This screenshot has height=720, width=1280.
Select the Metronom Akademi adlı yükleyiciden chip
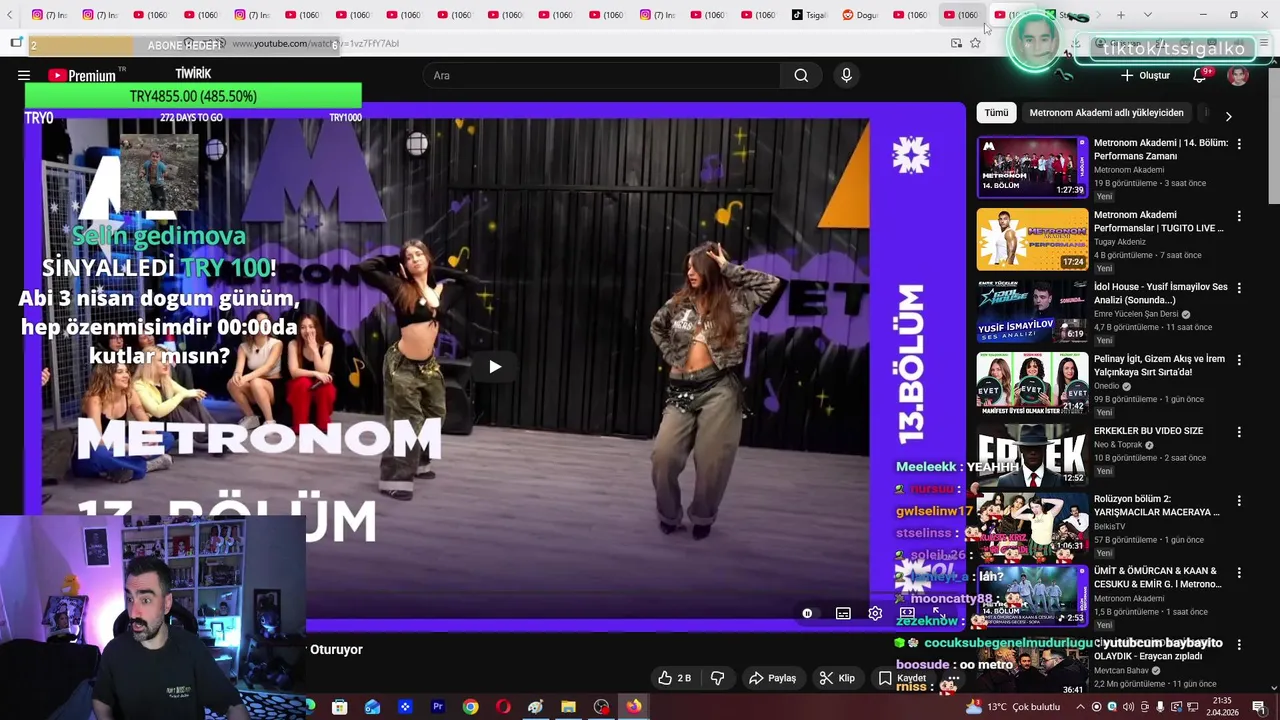[1106, 113]
